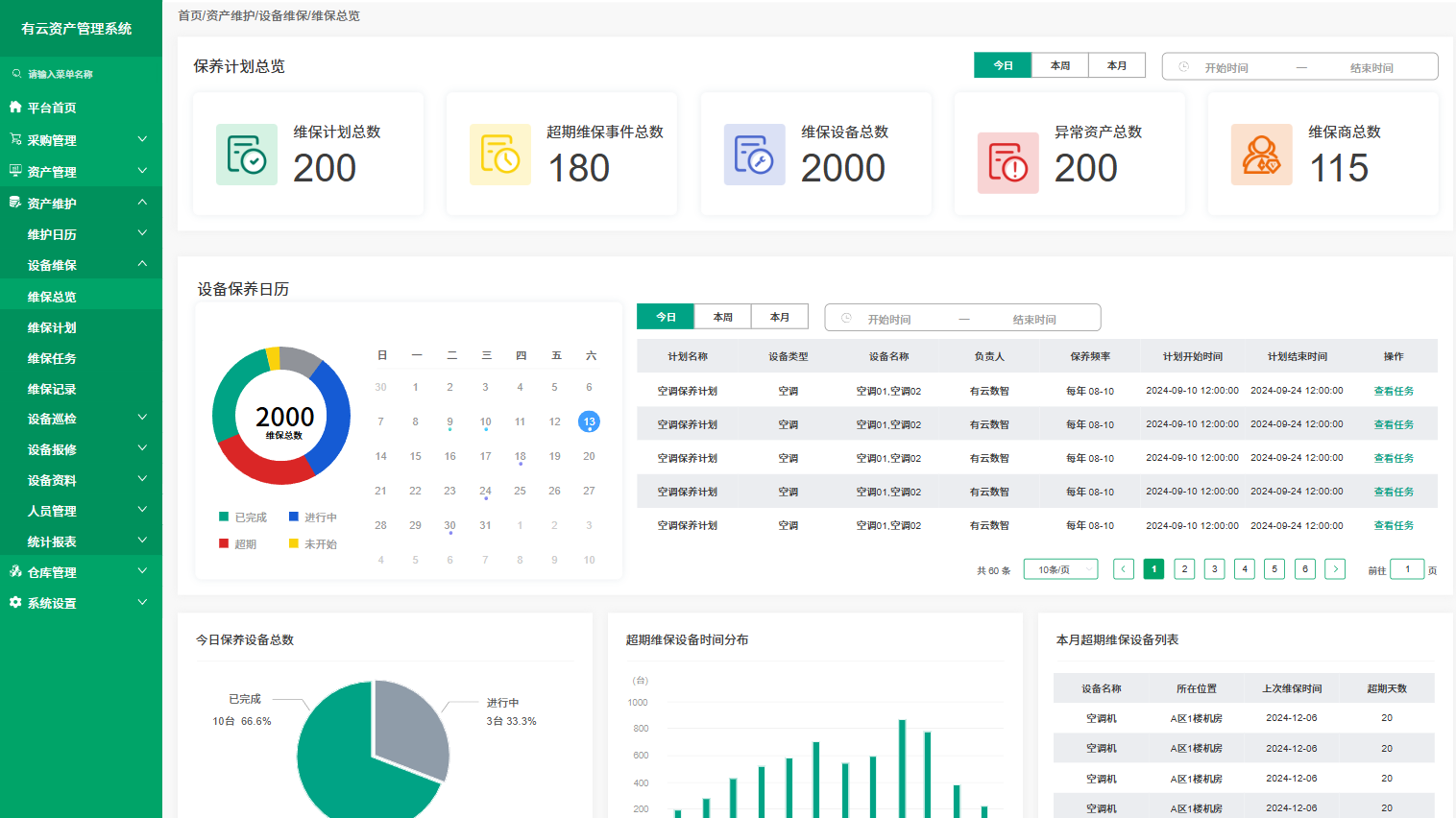Collapse the 设备维保 submenu
This screenshot has width=1456, height=818.
[142, 264]
